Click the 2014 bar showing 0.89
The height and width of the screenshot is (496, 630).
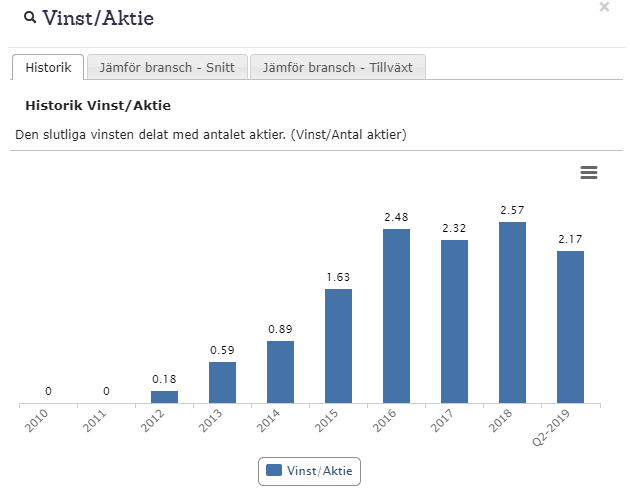(x=280, y=372)
